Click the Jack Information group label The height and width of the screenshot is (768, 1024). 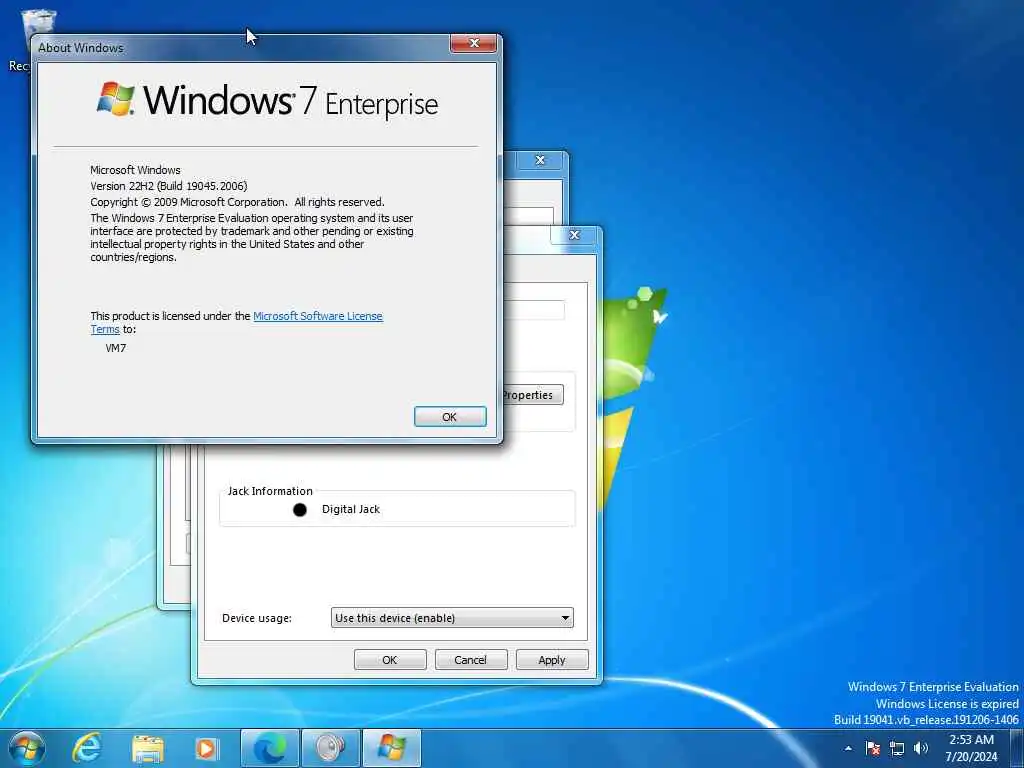coord(270,491)
